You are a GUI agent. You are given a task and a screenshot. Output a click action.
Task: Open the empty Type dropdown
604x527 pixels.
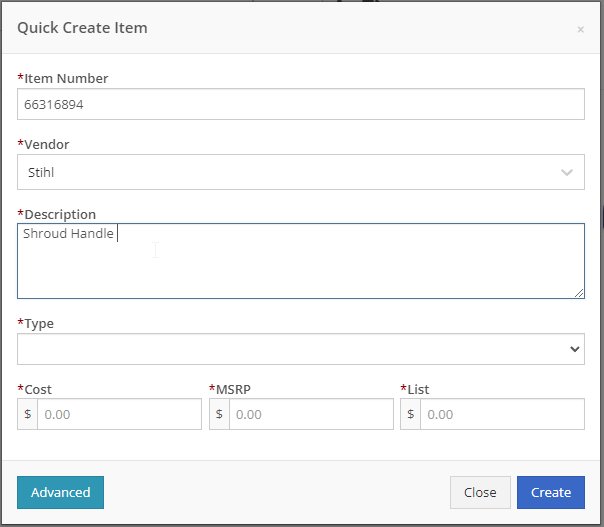[x=300, y=349]
